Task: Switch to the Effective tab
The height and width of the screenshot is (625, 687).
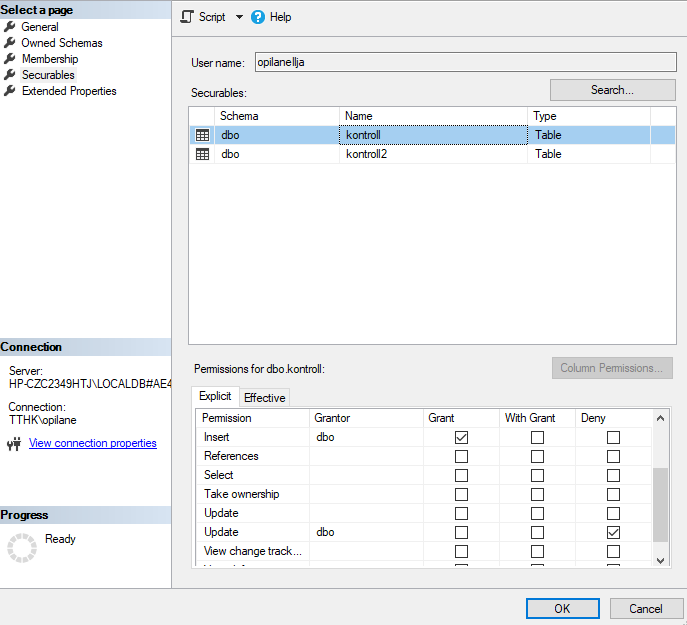Action: [x=264, y=398]
